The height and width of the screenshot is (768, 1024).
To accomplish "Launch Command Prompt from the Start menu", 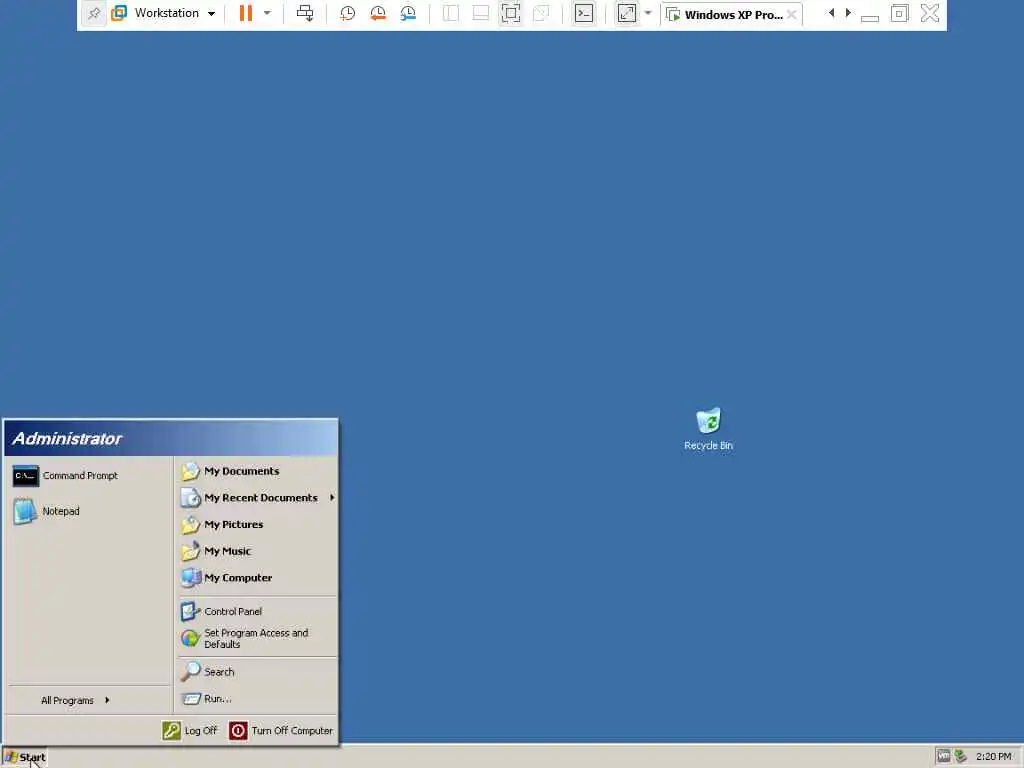I will point(89,476).
